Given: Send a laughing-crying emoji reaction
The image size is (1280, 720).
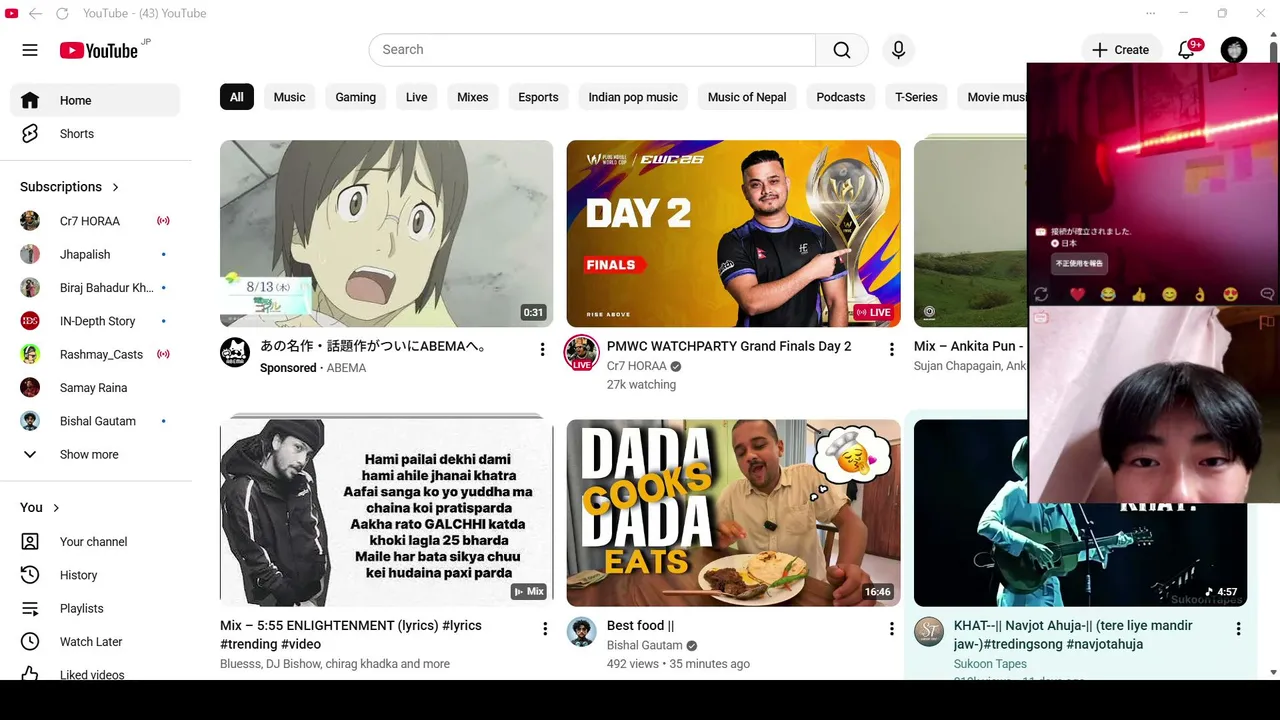Looking at the screenshot, I should [1108, 294].
